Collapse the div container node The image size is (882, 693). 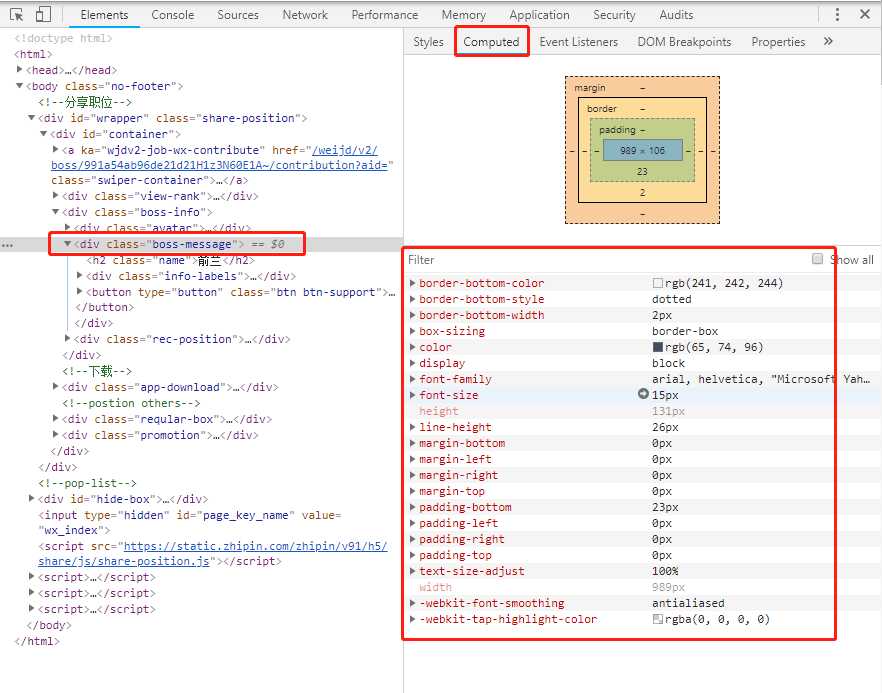click(x=43, y=133)
